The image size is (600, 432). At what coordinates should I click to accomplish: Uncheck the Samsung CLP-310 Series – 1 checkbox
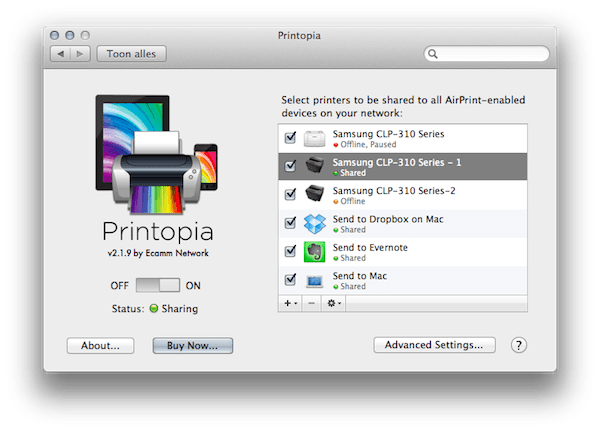(x=290, y=166)
